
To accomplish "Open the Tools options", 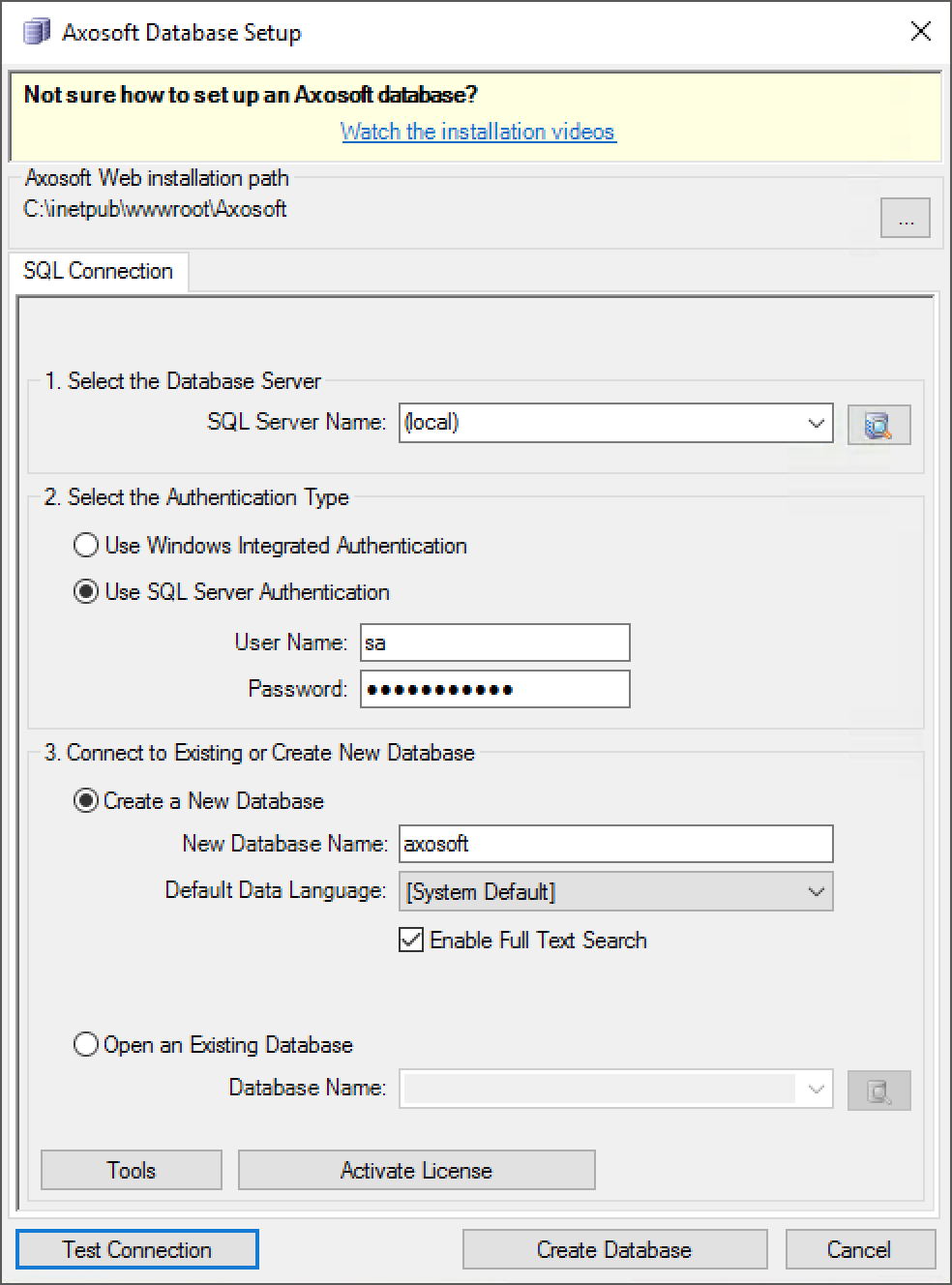I will point(131,1170).
